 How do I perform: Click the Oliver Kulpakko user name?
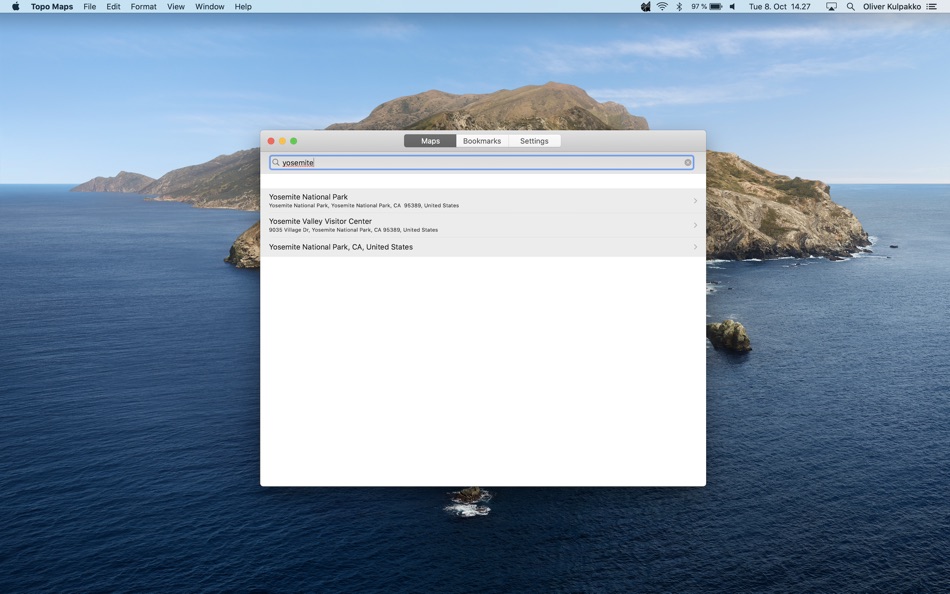[892, 7]
